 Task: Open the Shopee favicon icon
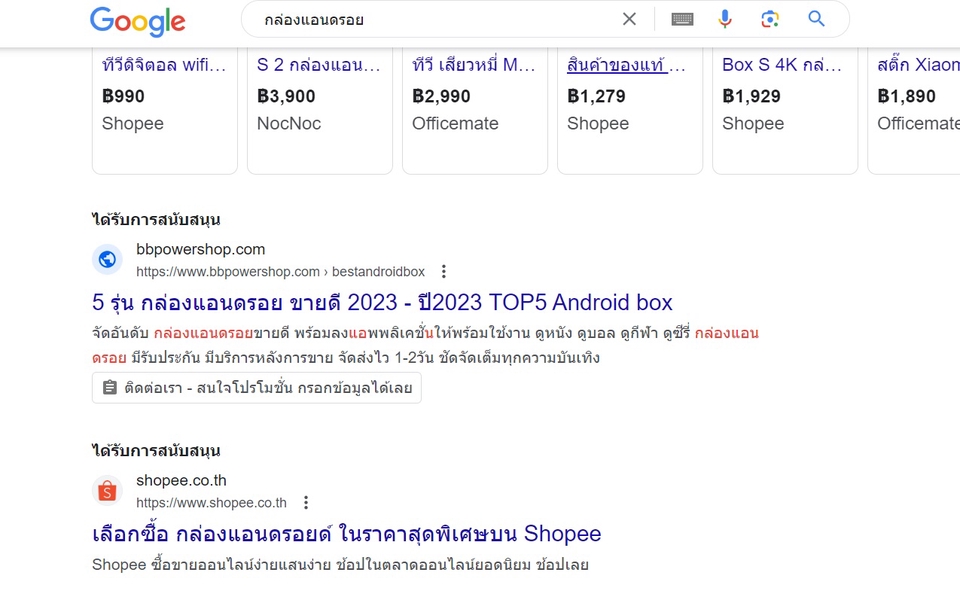tap(107, 491)
